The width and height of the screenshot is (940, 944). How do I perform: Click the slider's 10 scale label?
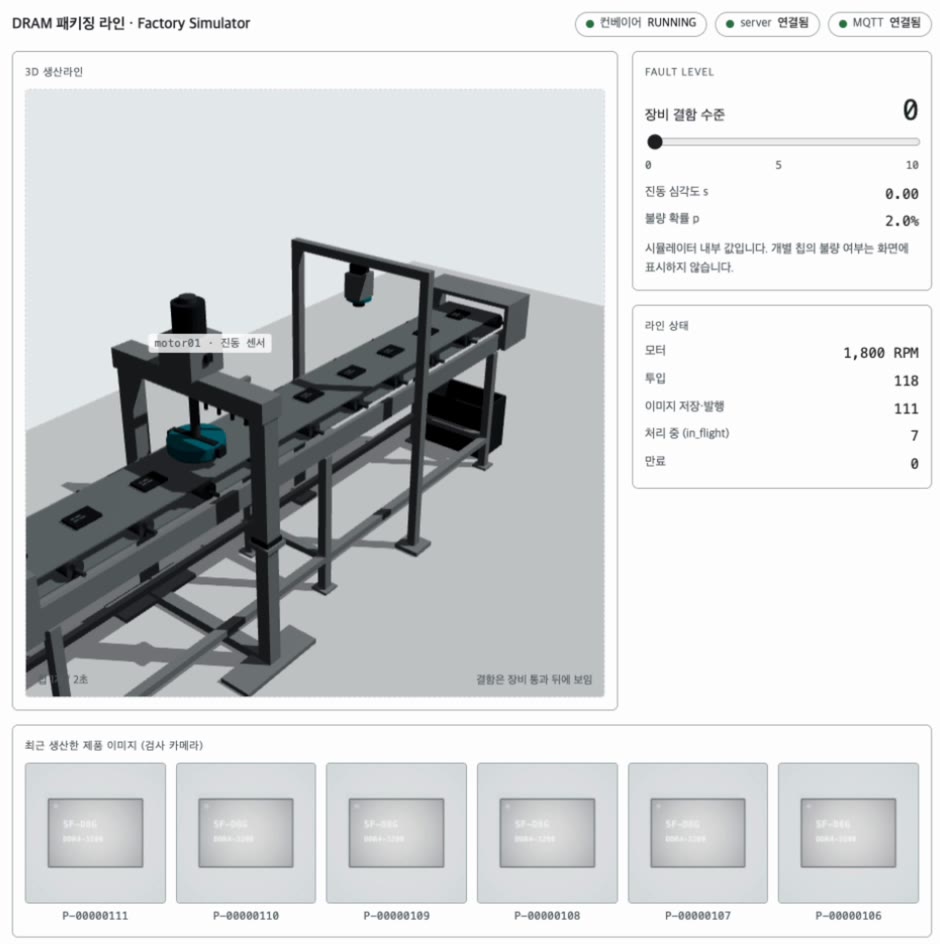coord(912,165)
